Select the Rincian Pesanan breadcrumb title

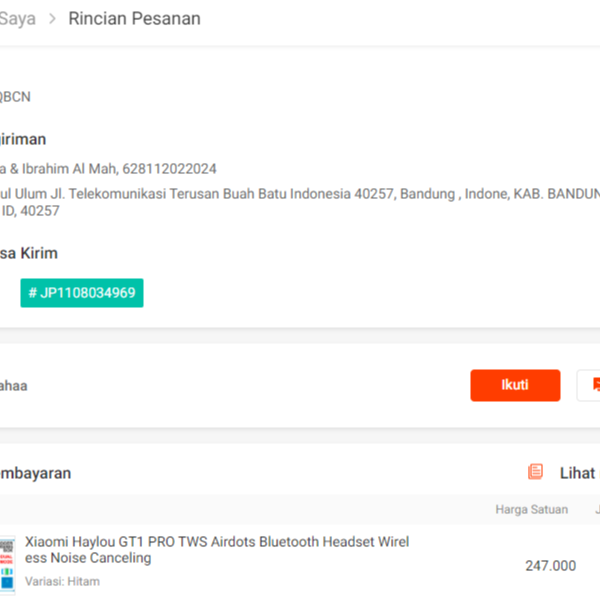tap(134, 19)
